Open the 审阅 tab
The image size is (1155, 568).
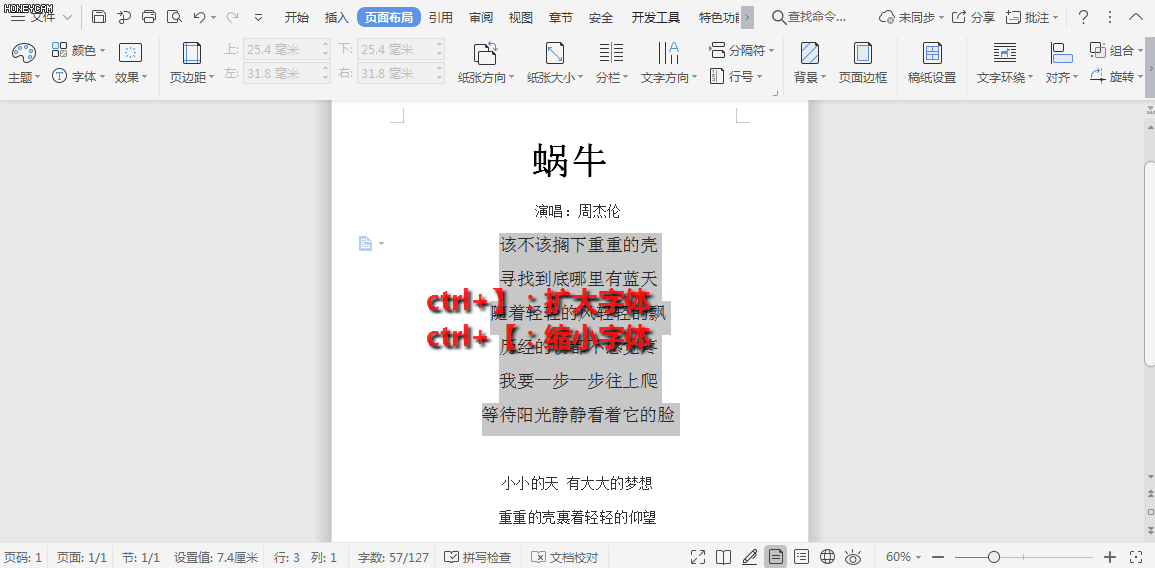coord(481,17)
